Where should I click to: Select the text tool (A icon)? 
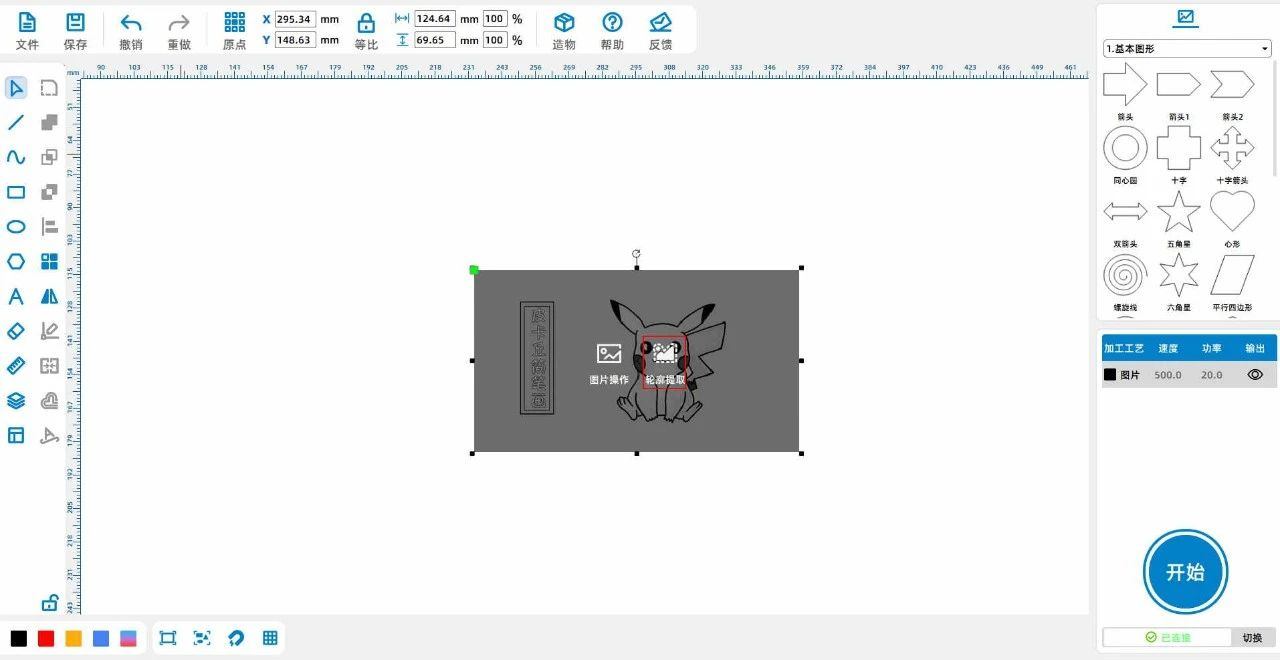point(16,297)
